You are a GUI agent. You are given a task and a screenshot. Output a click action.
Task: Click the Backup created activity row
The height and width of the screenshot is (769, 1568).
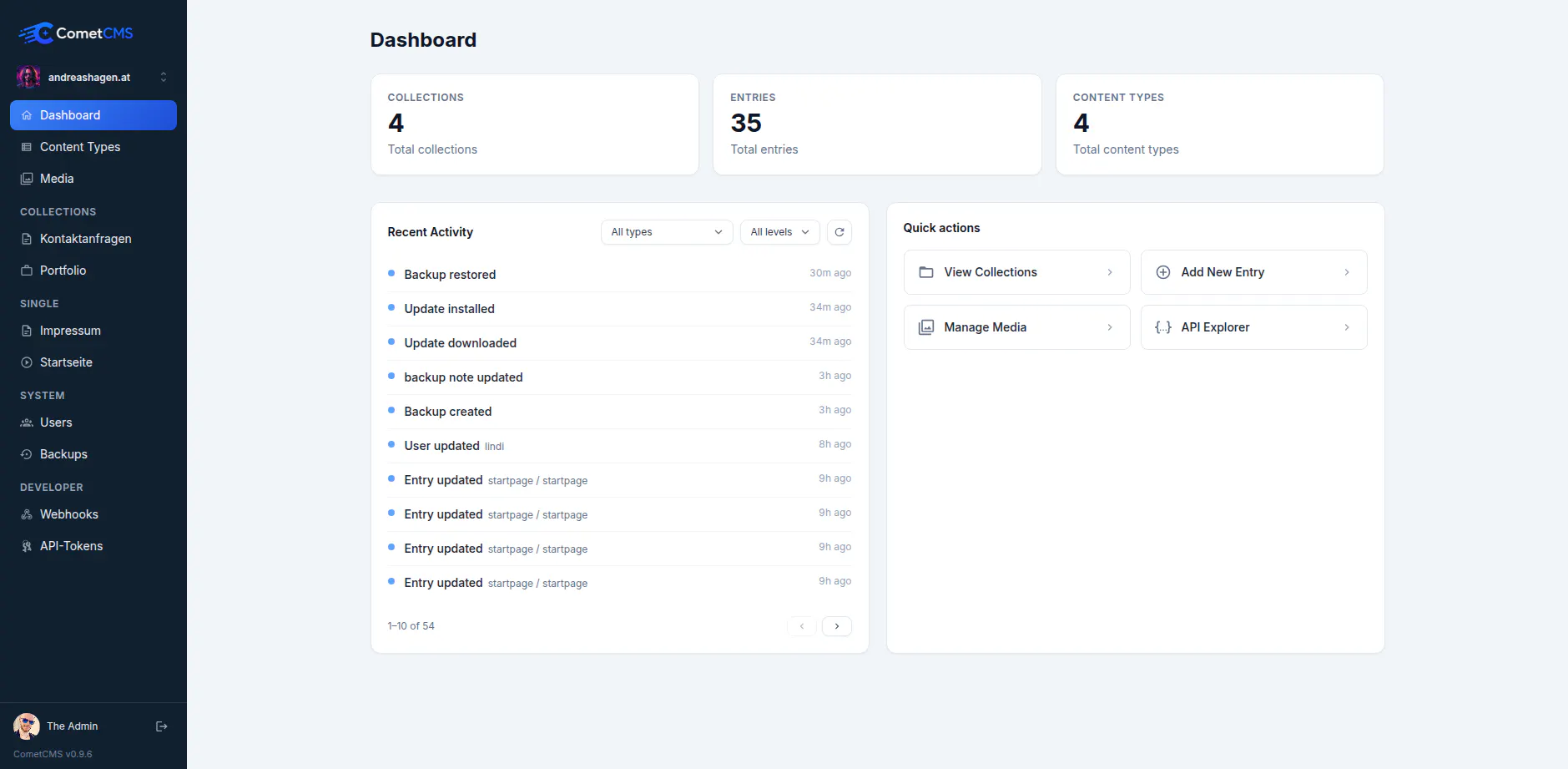pos(619,411)
